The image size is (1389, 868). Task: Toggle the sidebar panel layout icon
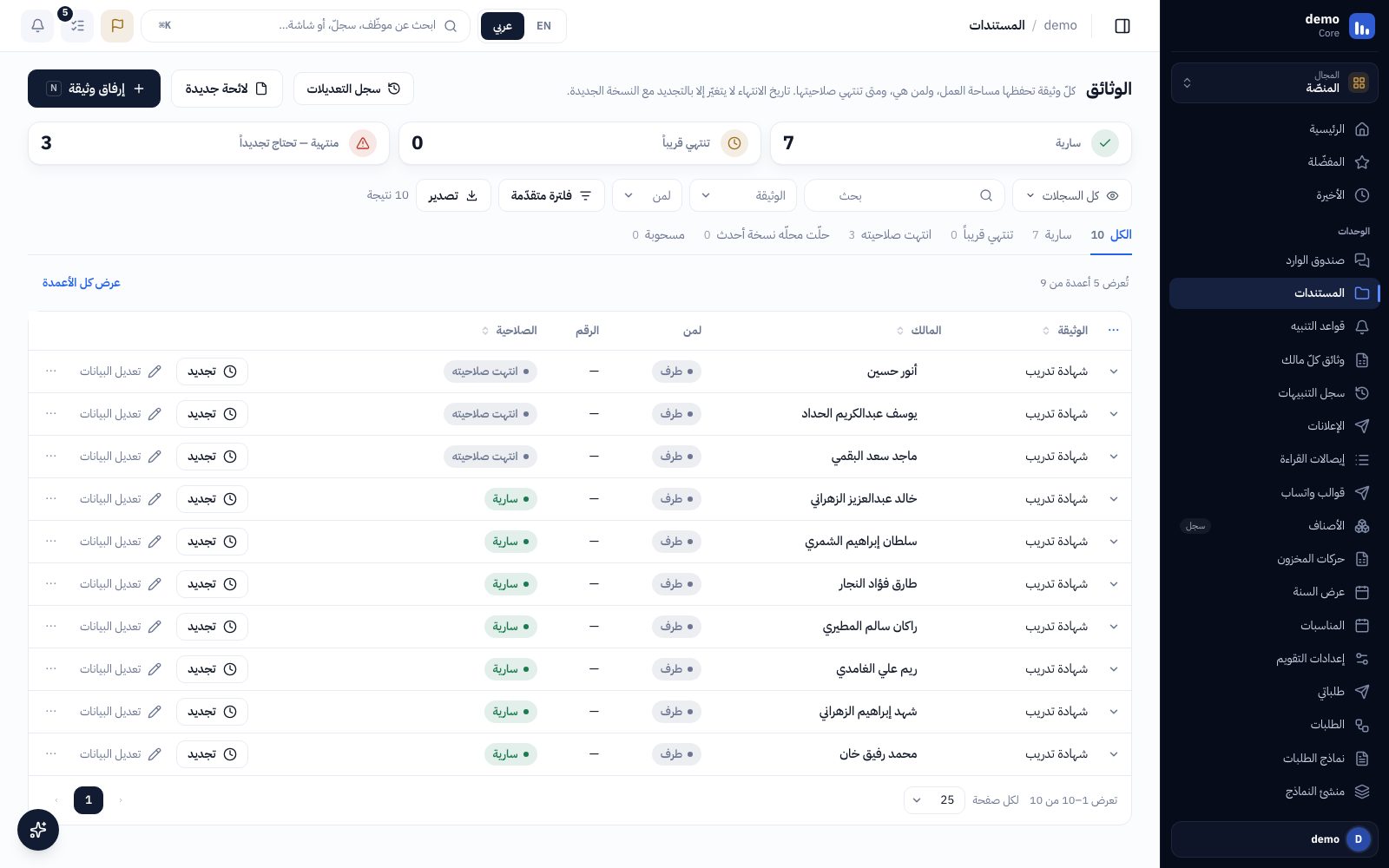coord(1122,26)
